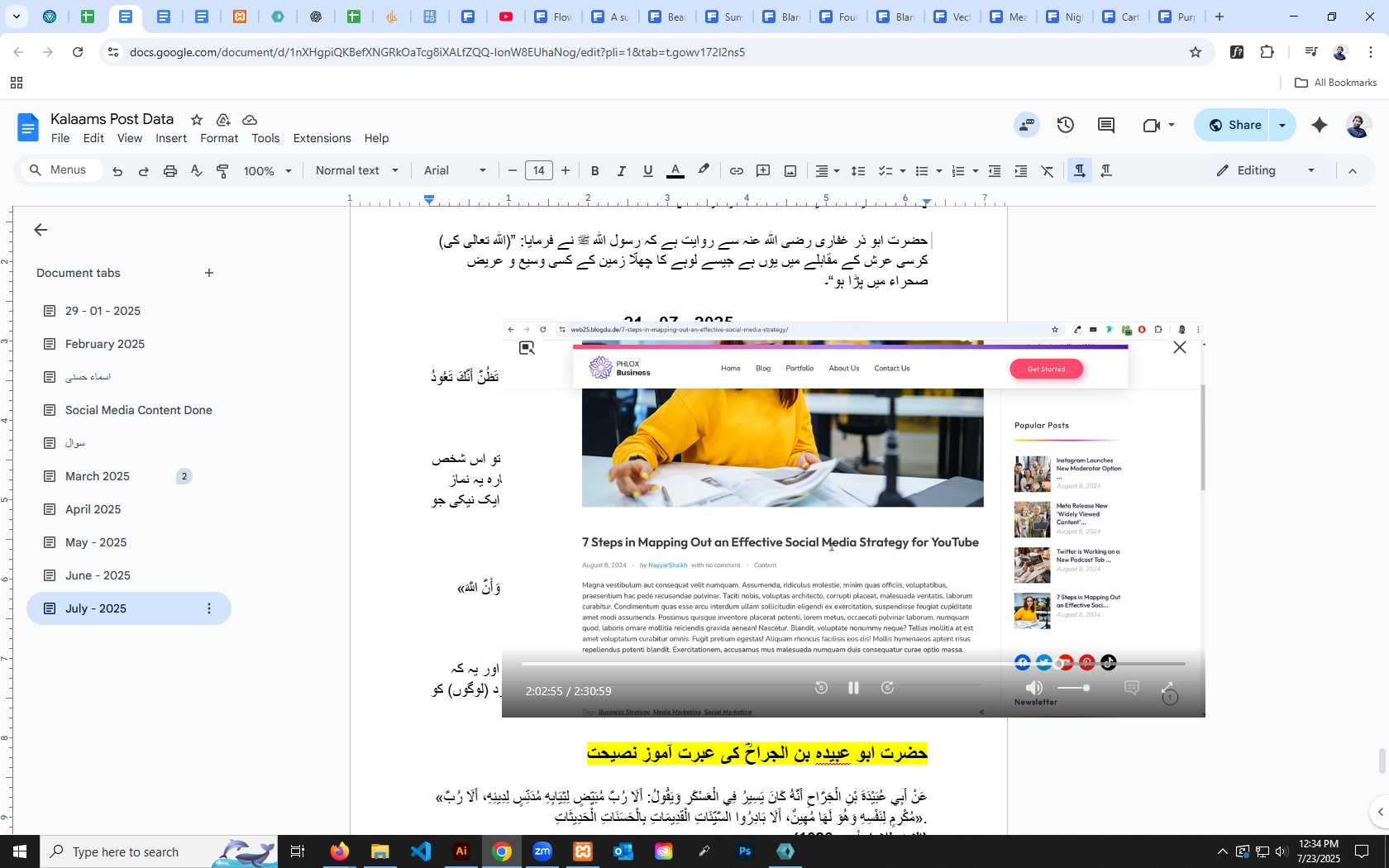
Task: Star the Kalaams Post Data document
Action: click(x=197, y=120)
